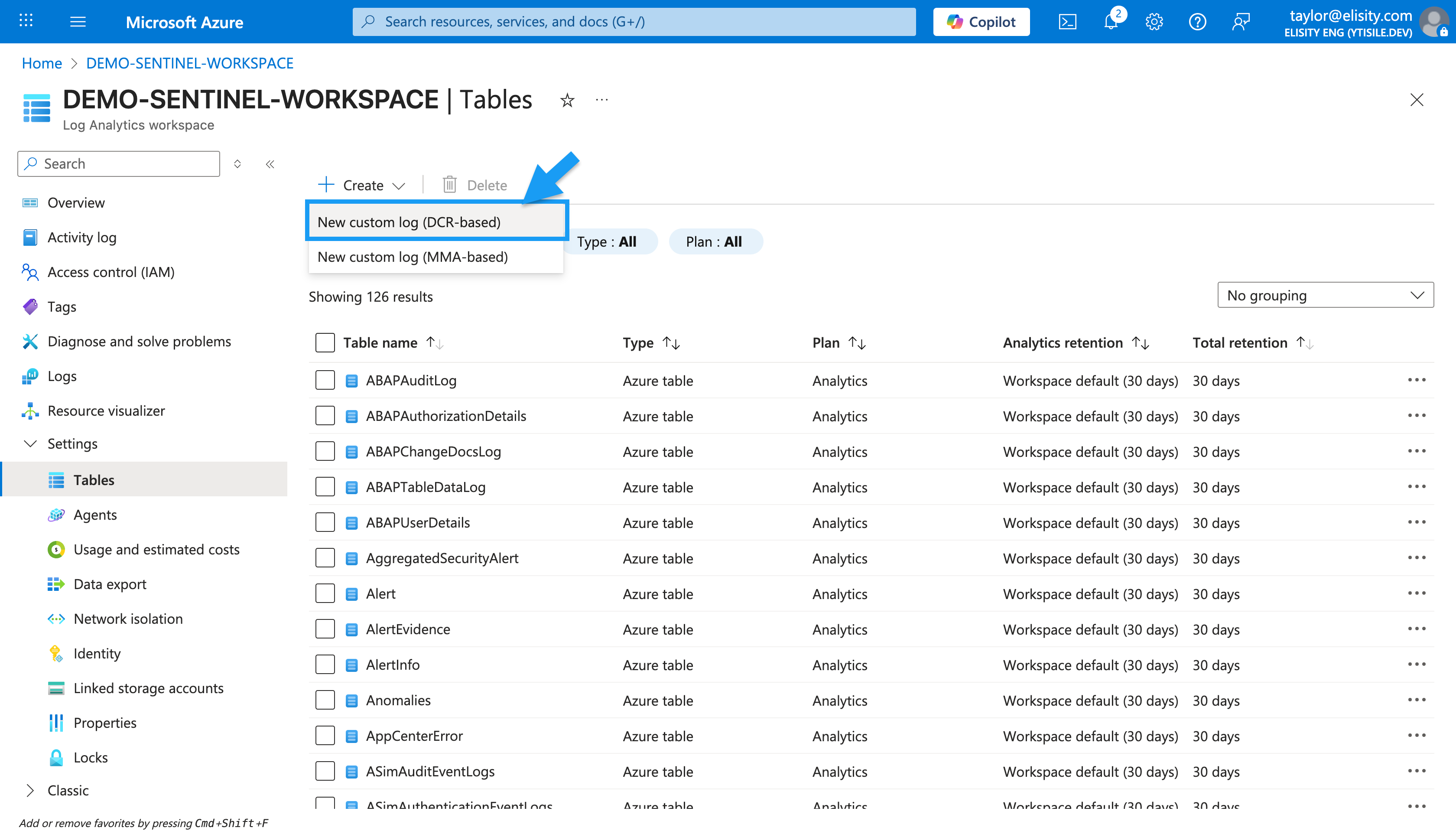Check the ABAPAuditLog row checkbox
This screenshot has height=834, width=1456.
(x=325, y=380)
